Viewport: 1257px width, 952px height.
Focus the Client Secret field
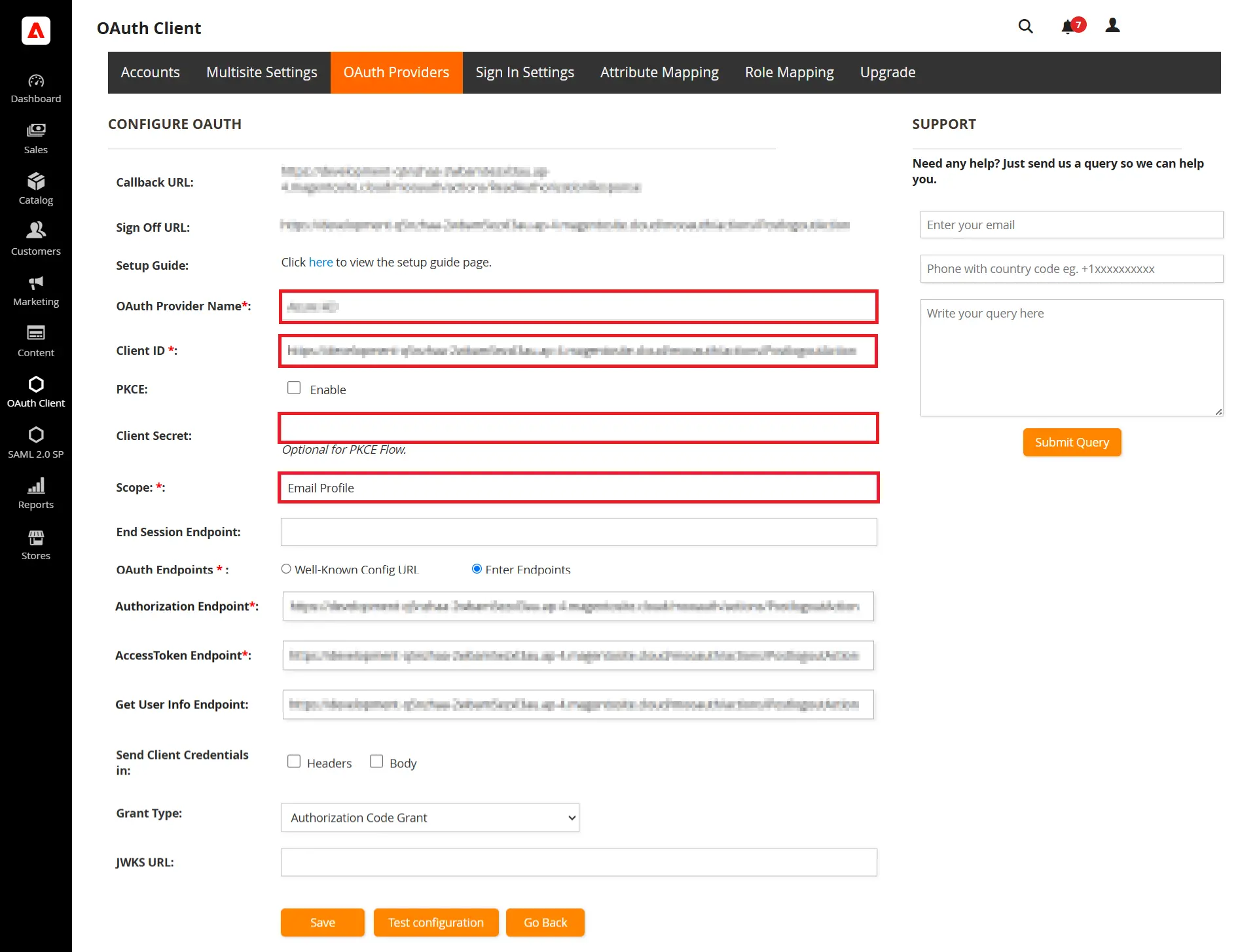[579, 428]
